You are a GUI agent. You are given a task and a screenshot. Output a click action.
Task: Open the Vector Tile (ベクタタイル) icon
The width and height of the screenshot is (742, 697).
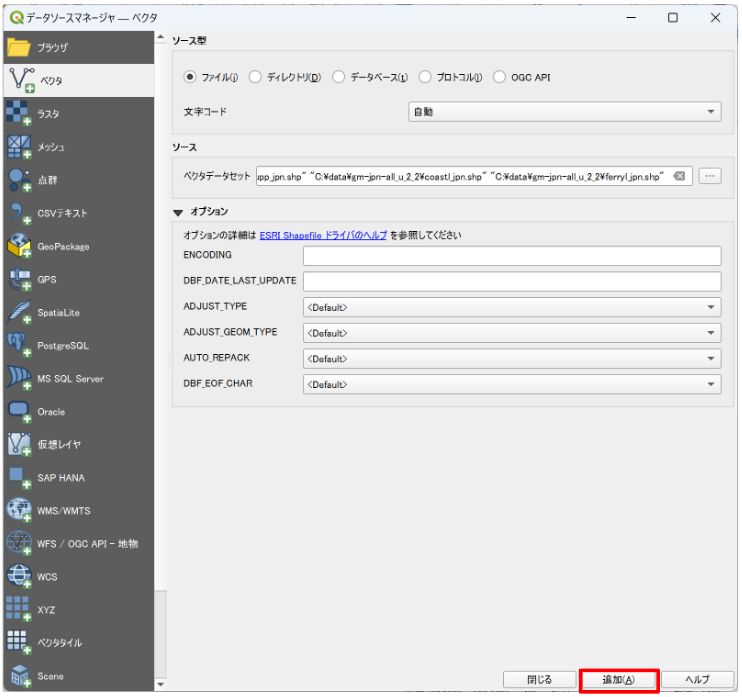19,643
